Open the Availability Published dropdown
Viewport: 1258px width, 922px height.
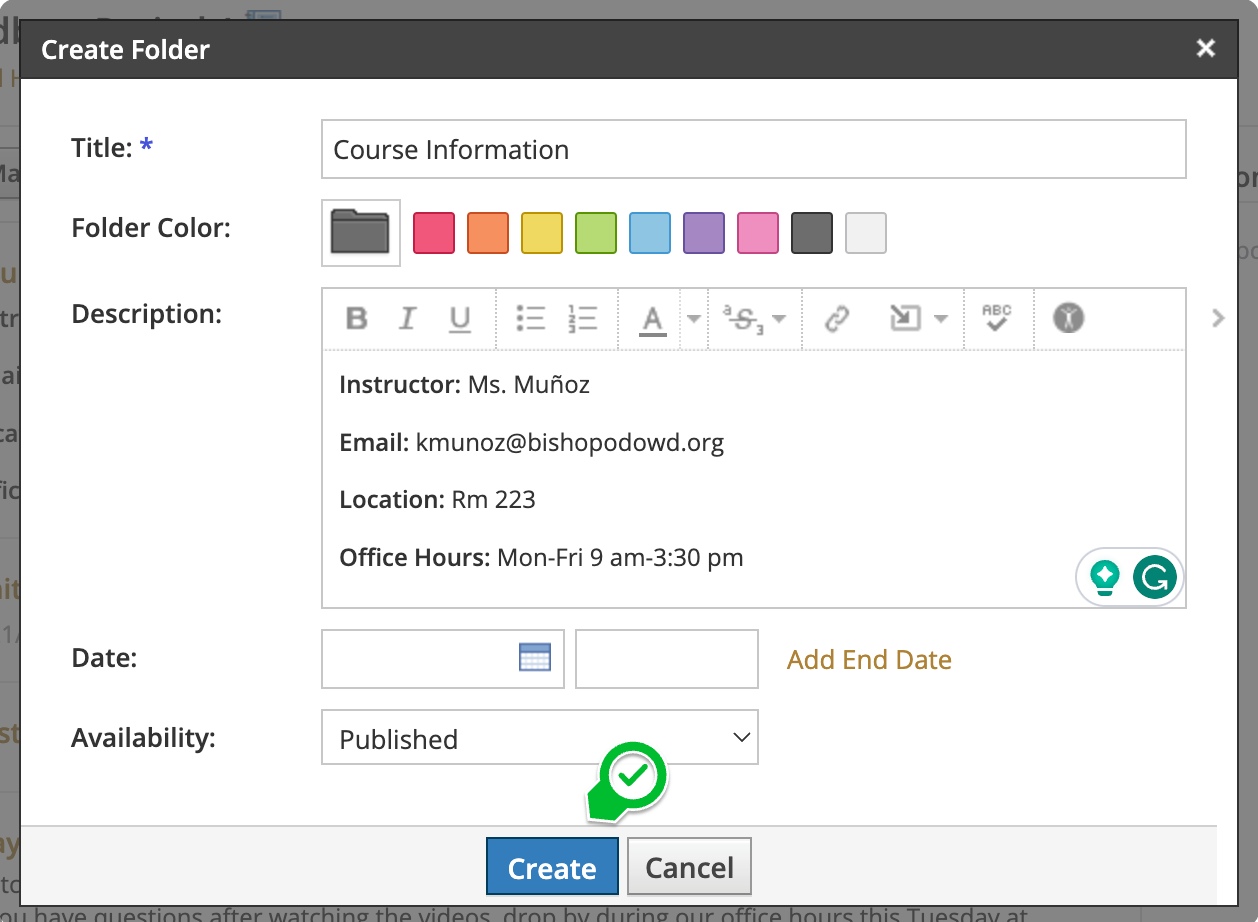click(539, 738)
